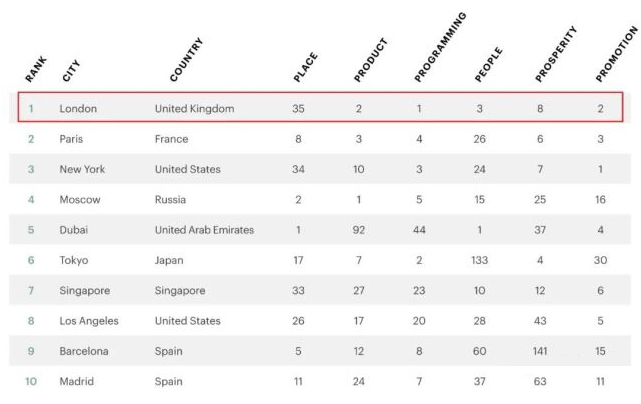Click Barcelona's Prosperity value 141

click(540, 351)
